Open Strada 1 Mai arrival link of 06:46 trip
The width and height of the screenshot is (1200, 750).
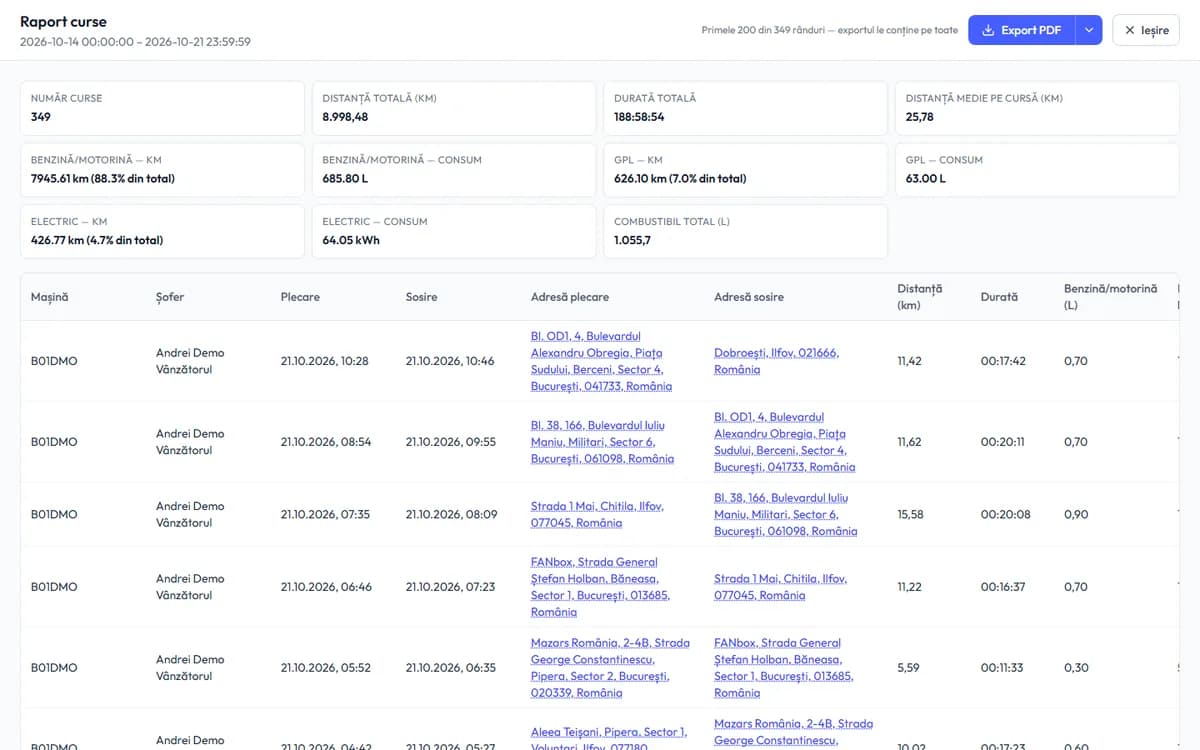(x=780, y=587)
